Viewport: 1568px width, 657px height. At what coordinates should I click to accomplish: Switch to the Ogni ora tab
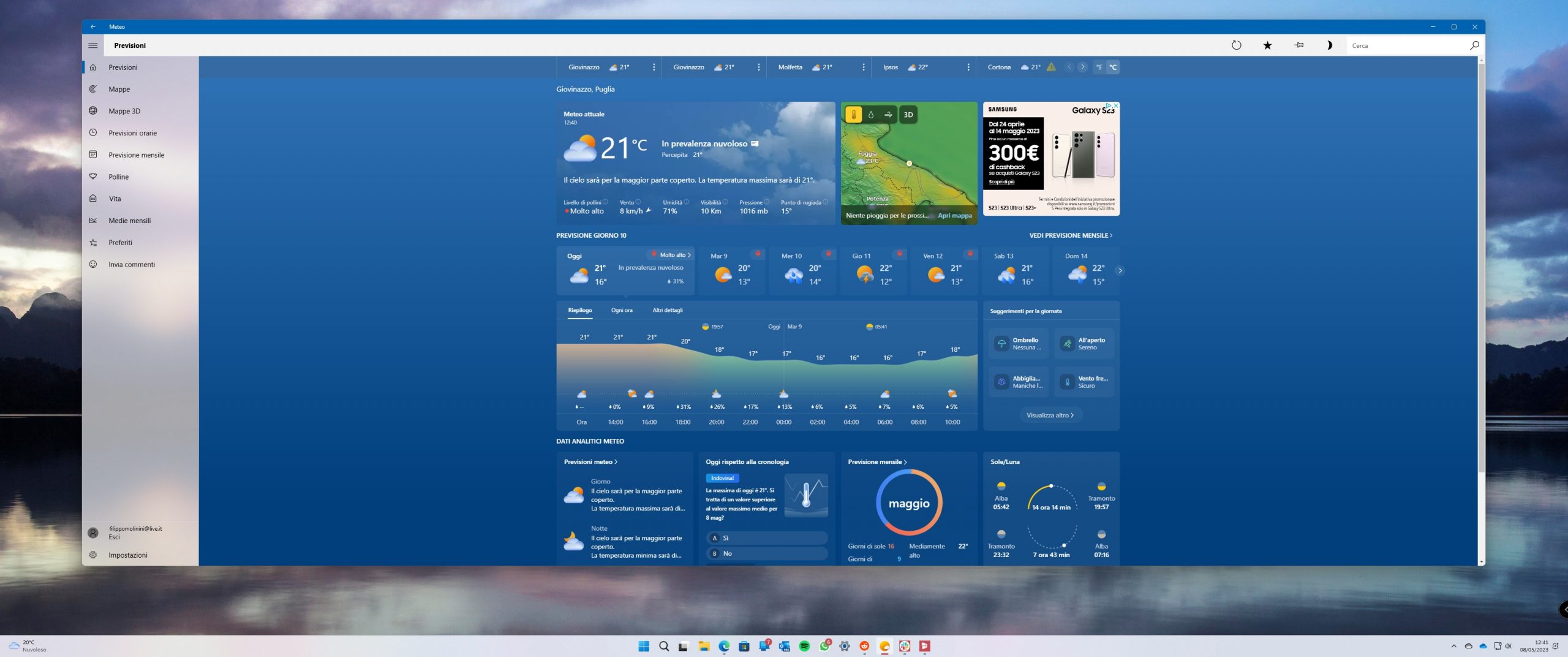click(622, 310)
